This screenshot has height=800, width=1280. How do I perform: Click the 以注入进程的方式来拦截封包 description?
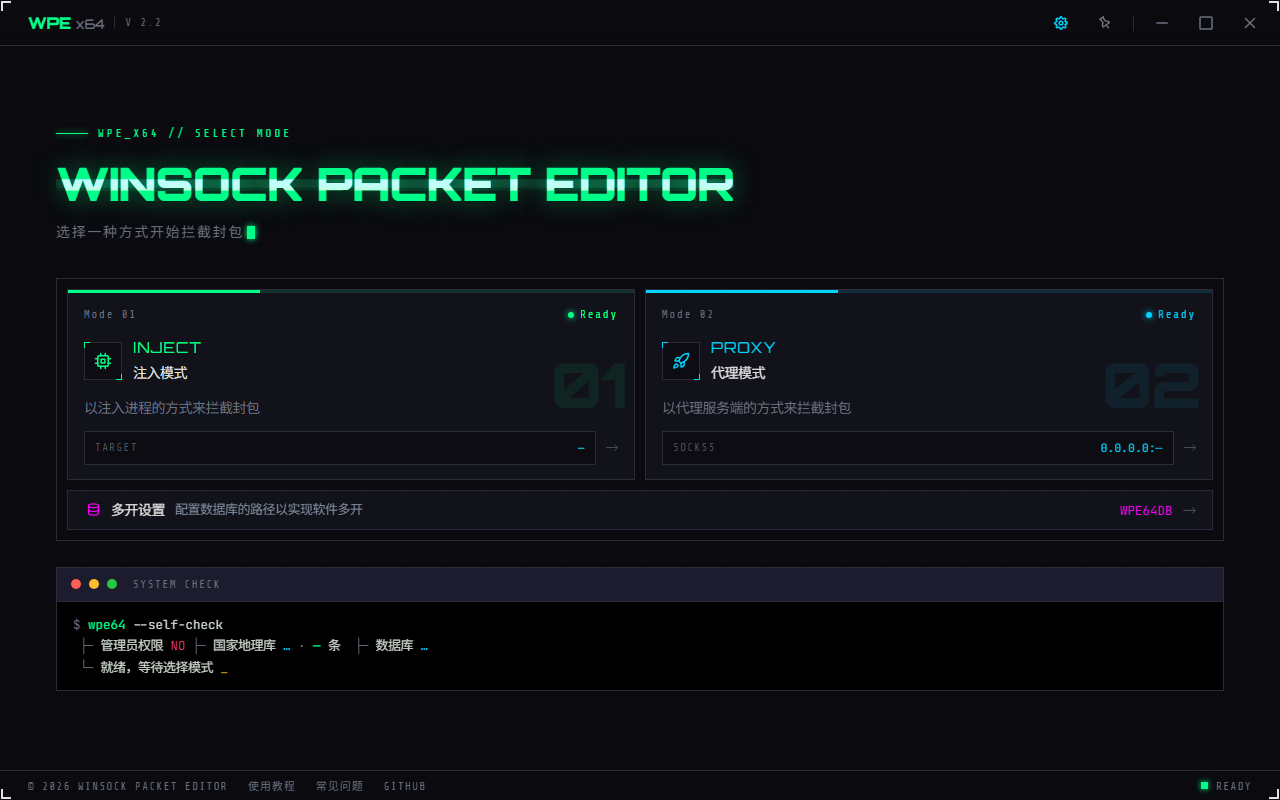pyautogui.click(x=172, y=408)
